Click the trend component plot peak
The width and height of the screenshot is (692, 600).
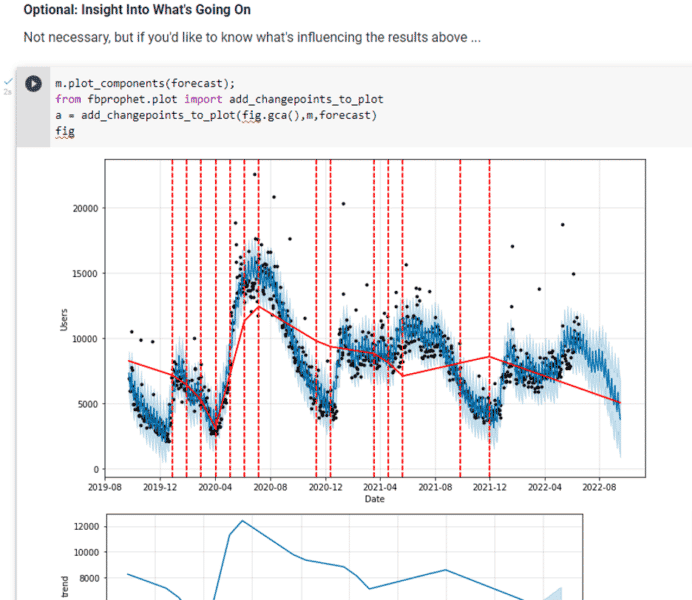(x=242, y=521)
